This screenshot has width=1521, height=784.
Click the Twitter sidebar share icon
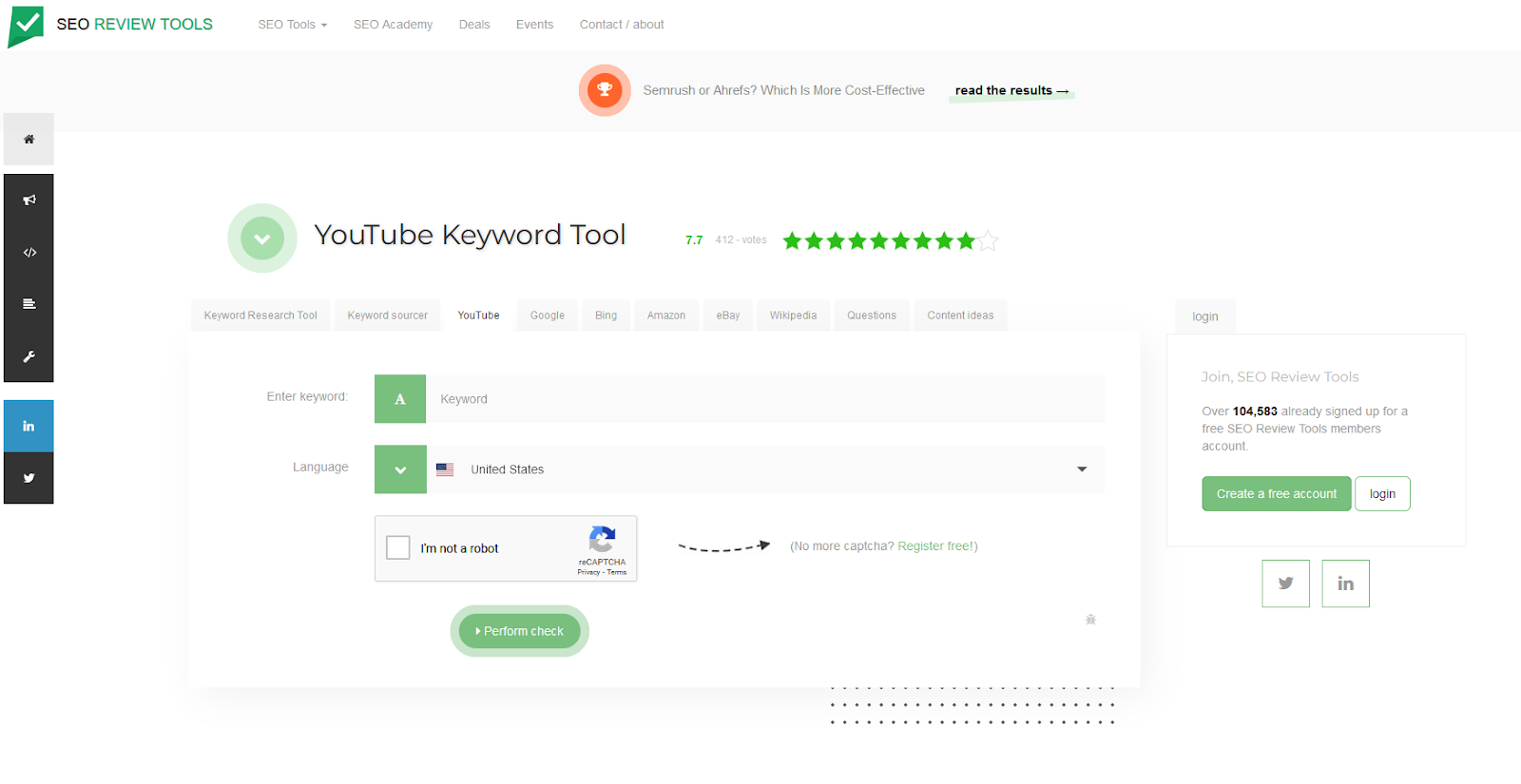pos(29,478)
